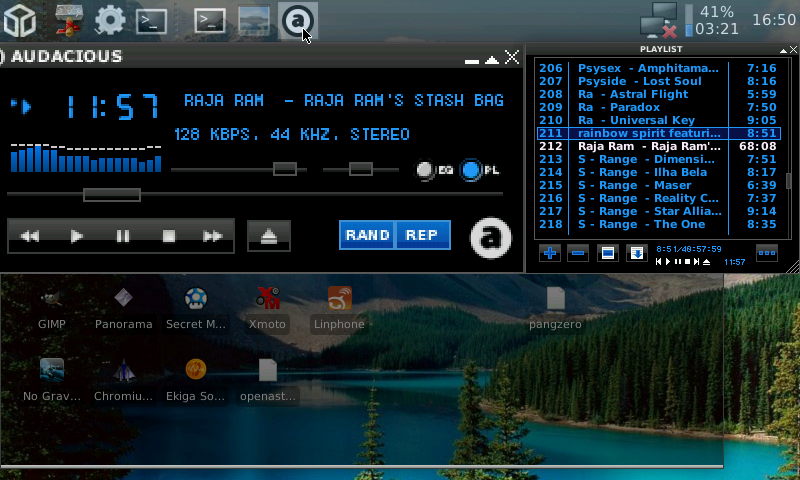Click the spectrum analyzer visualization
Screen dimensions: 800x480
86,158
